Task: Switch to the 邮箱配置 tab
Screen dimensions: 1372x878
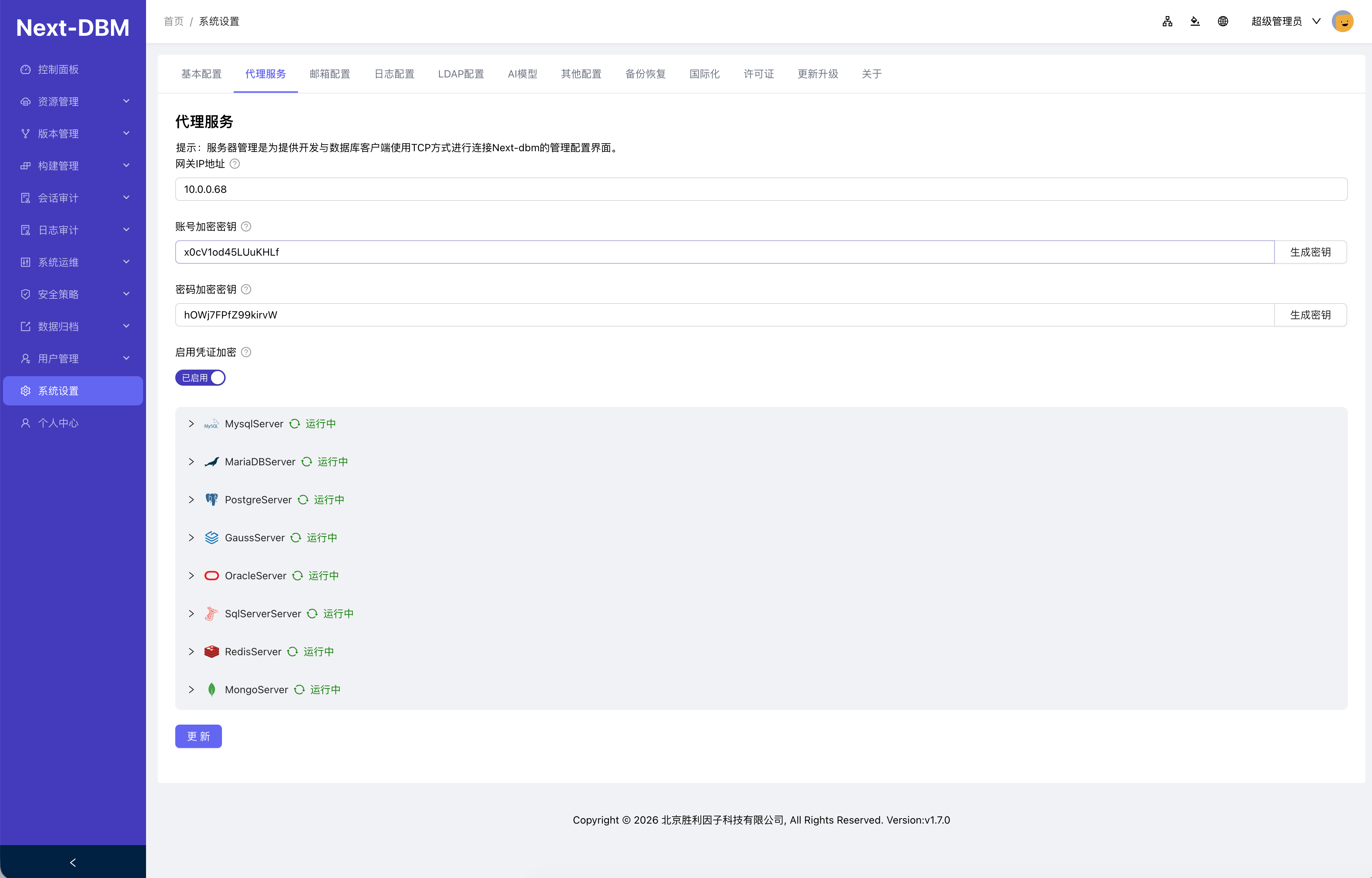Action: 330,74
